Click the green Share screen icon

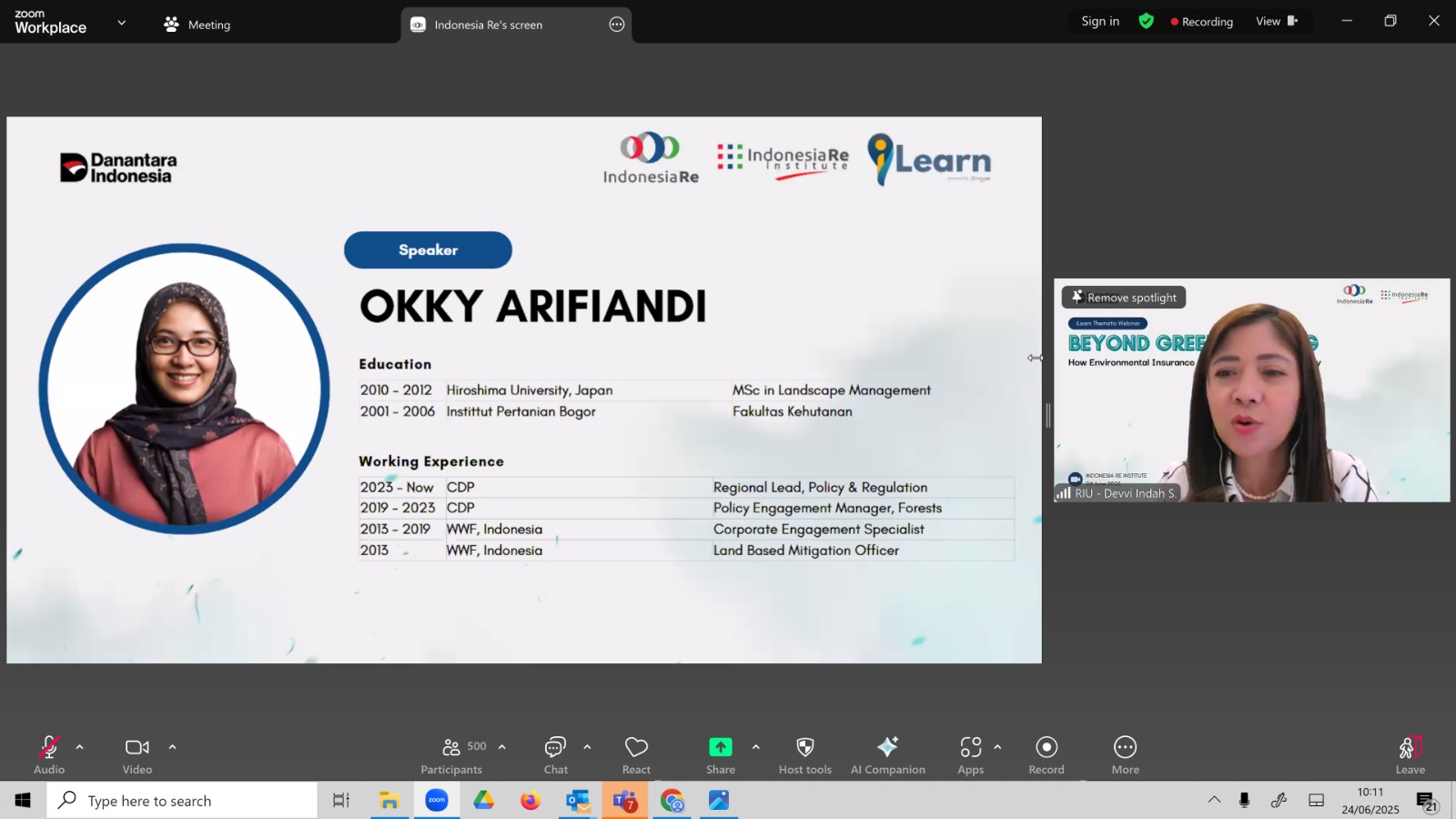coord(721,747)
